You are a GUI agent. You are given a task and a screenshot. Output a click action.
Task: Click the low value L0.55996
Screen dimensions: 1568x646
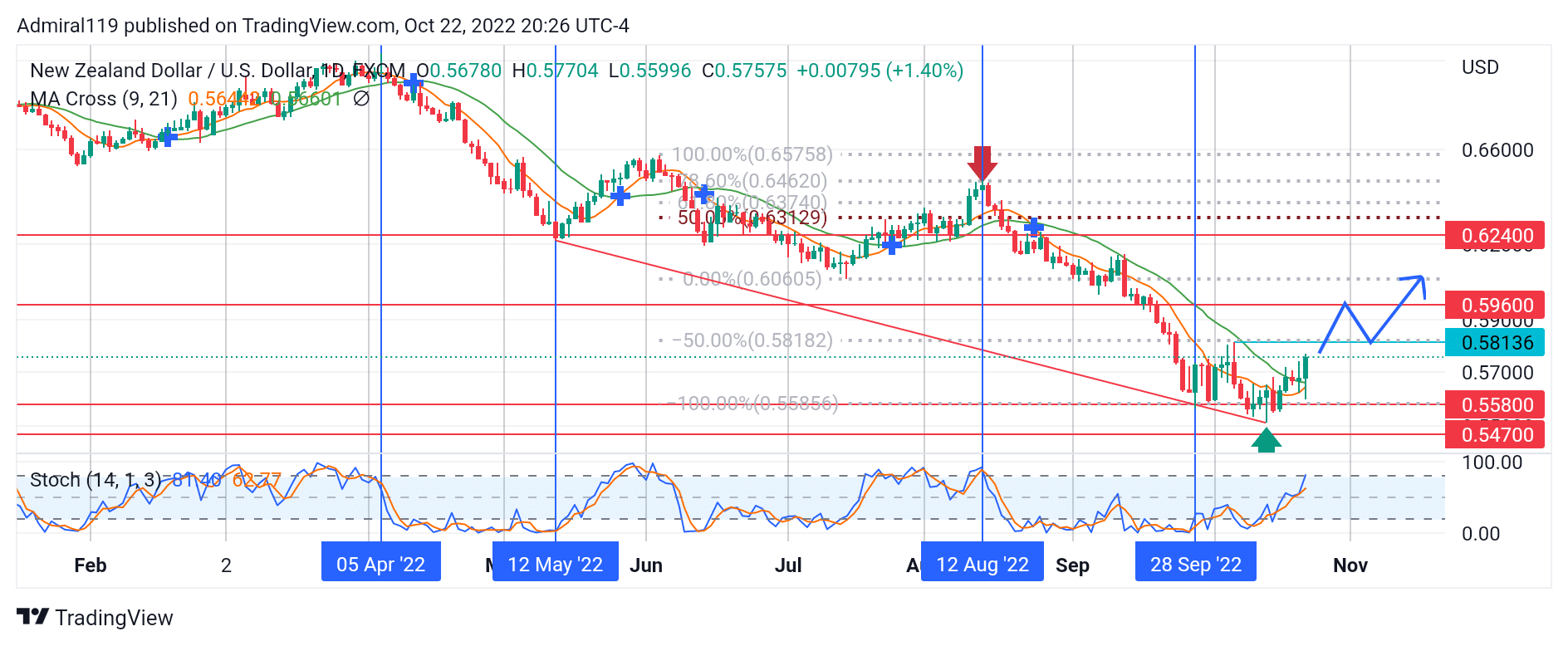click(649, 71)
